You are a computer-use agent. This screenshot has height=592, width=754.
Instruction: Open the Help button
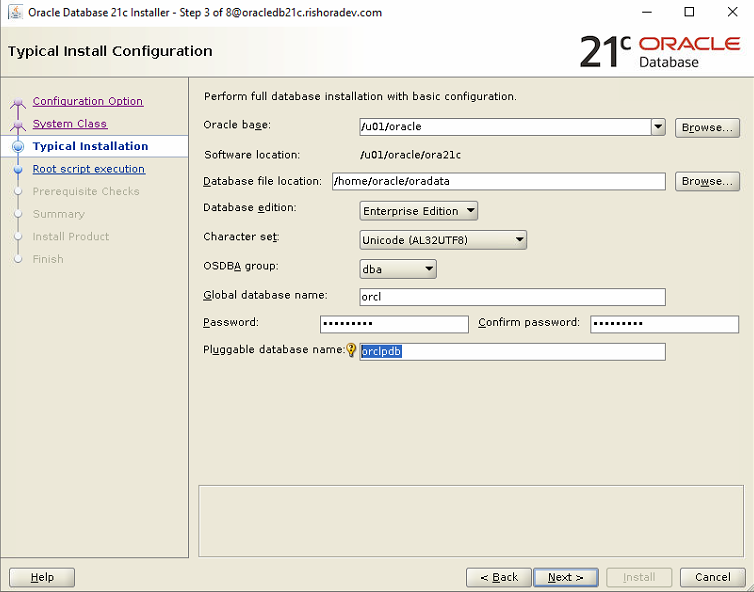[42, 577]
